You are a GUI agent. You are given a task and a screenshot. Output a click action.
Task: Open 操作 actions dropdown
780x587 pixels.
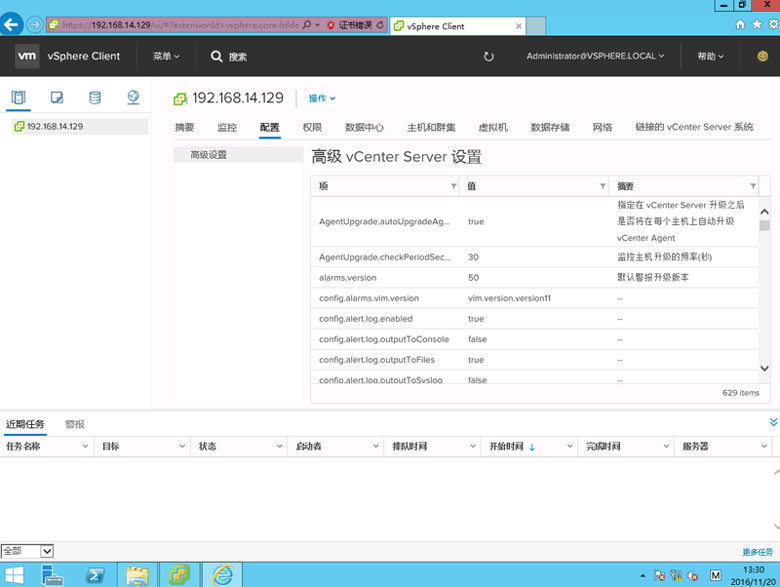[322, 98]
